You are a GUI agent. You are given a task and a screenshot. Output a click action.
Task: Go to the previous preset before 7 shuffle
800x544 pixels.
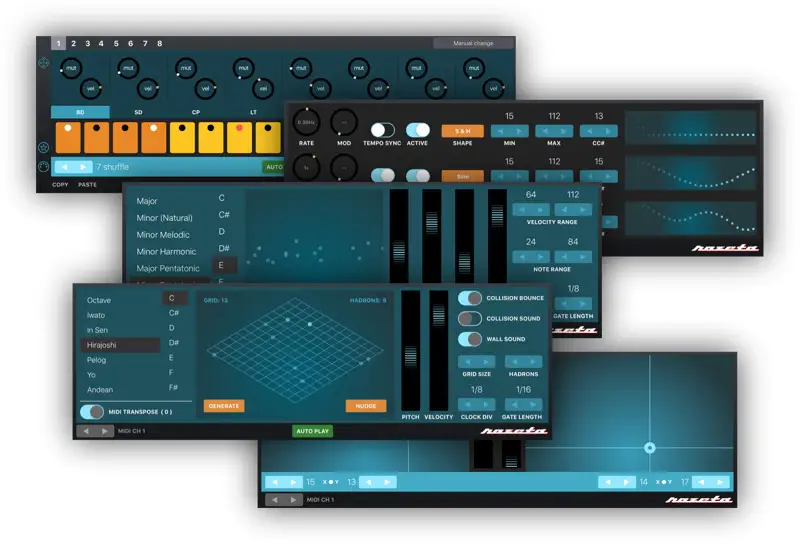coord(65,167)
